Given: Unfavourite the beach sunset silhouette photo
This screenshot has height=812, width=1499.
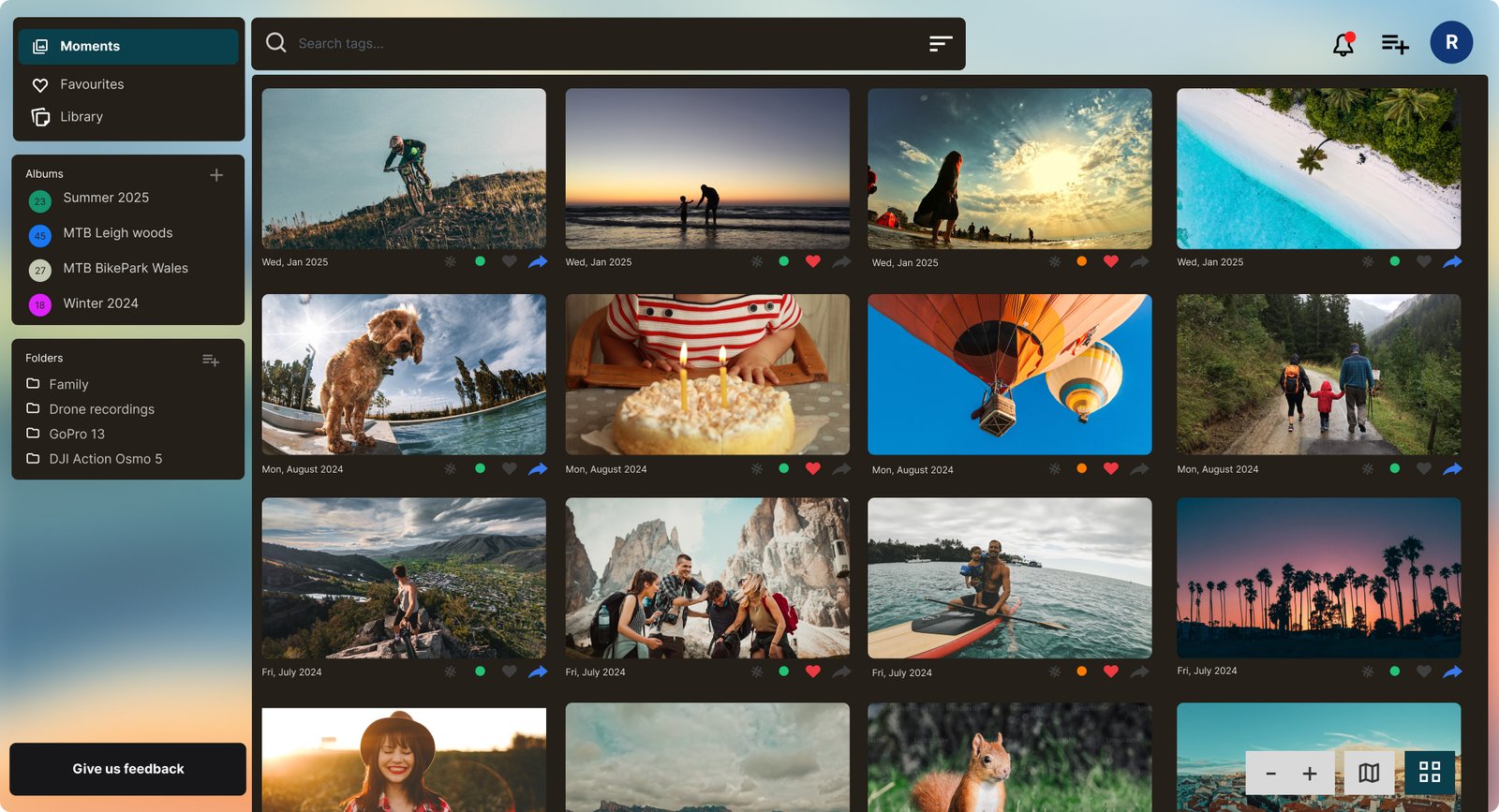Looking at the screenshot, I should [813, 262].
